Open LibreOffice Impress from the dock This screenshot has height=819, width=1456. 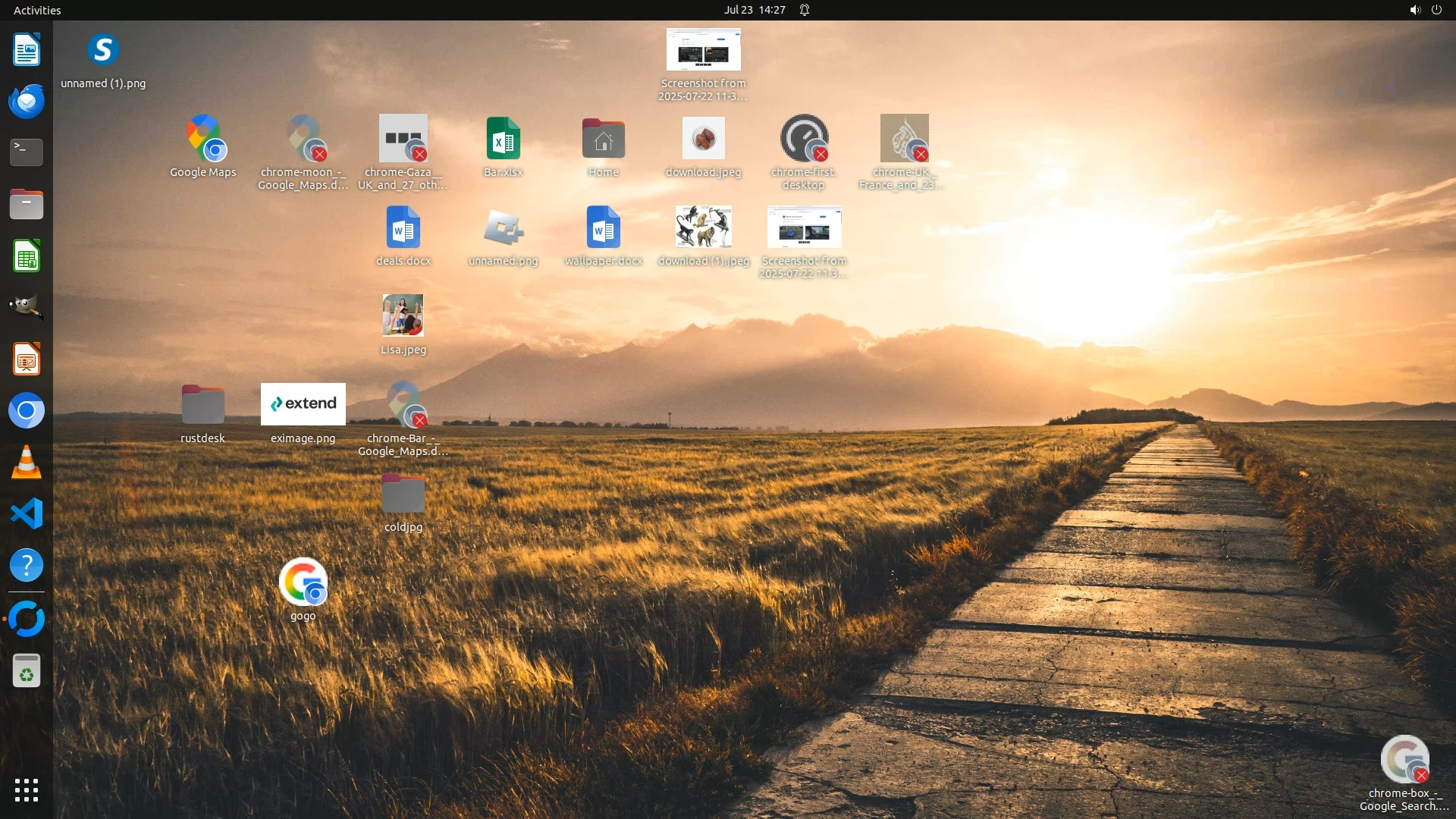(27, 359)
